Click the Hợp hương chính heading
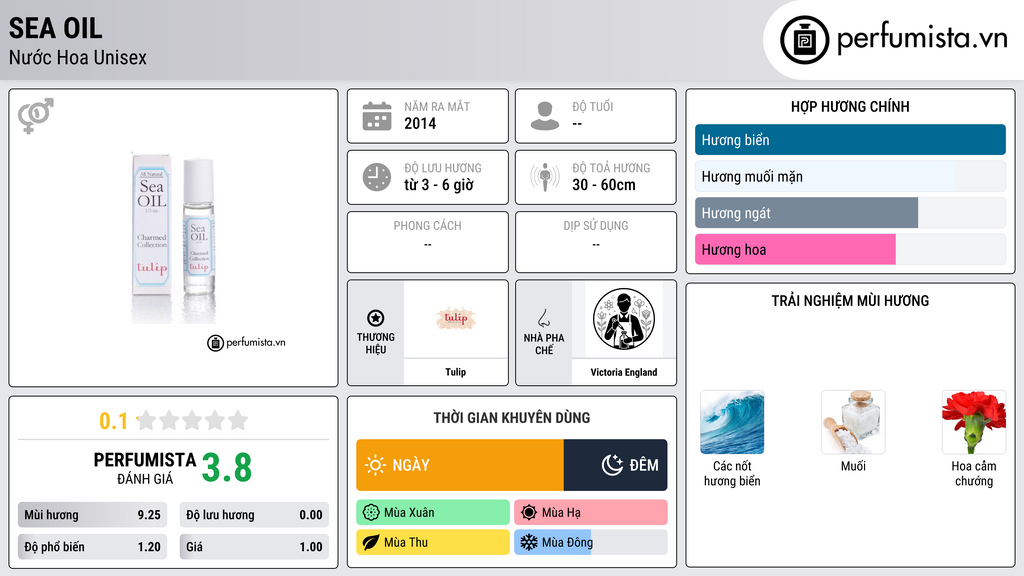 [x=850, y=106]
